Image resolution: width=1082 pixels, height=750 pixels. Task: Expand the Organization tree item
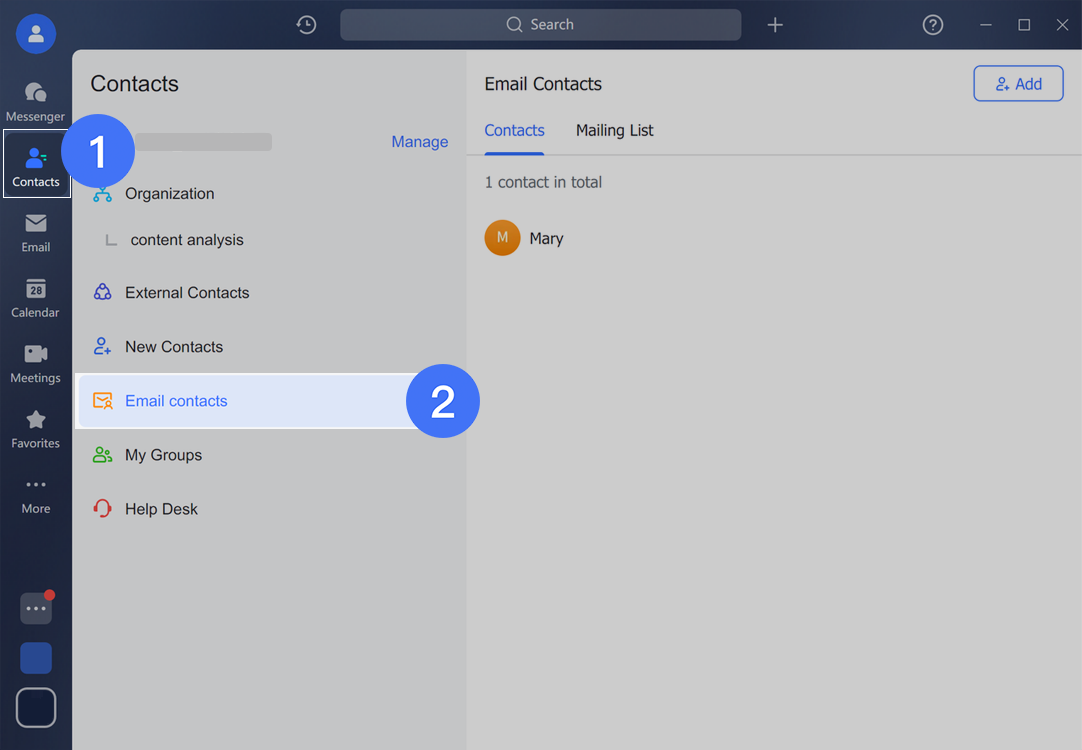pos(169,193)
